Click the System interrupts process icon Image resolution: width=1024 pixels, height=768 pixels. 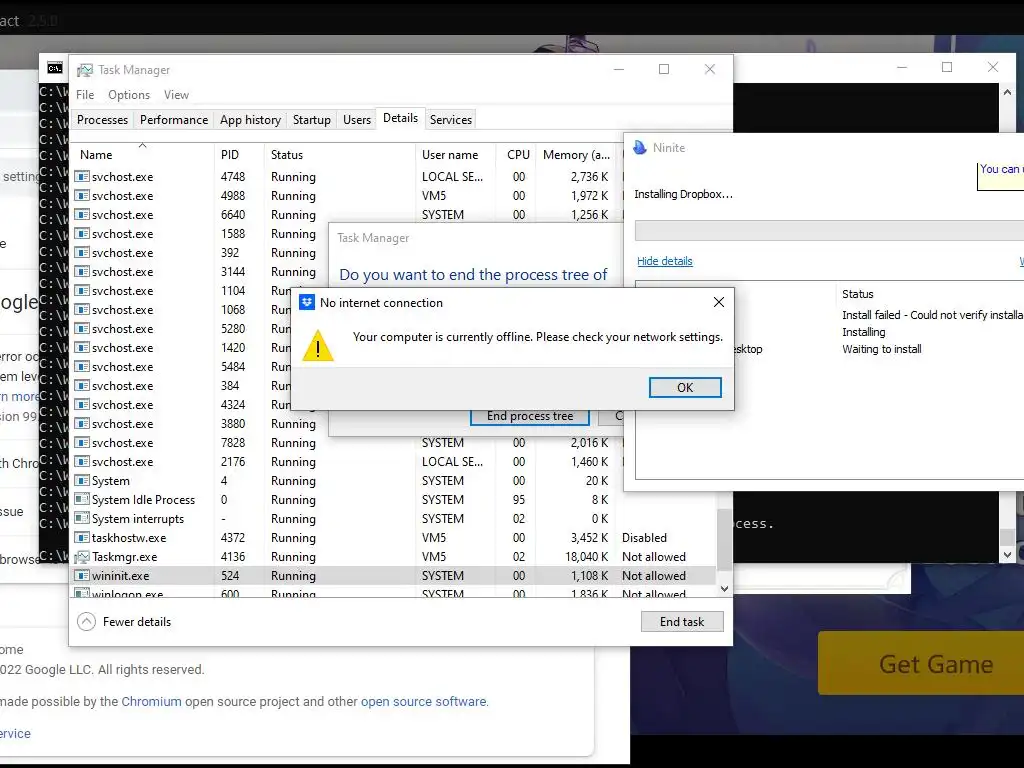pos(82,519)
